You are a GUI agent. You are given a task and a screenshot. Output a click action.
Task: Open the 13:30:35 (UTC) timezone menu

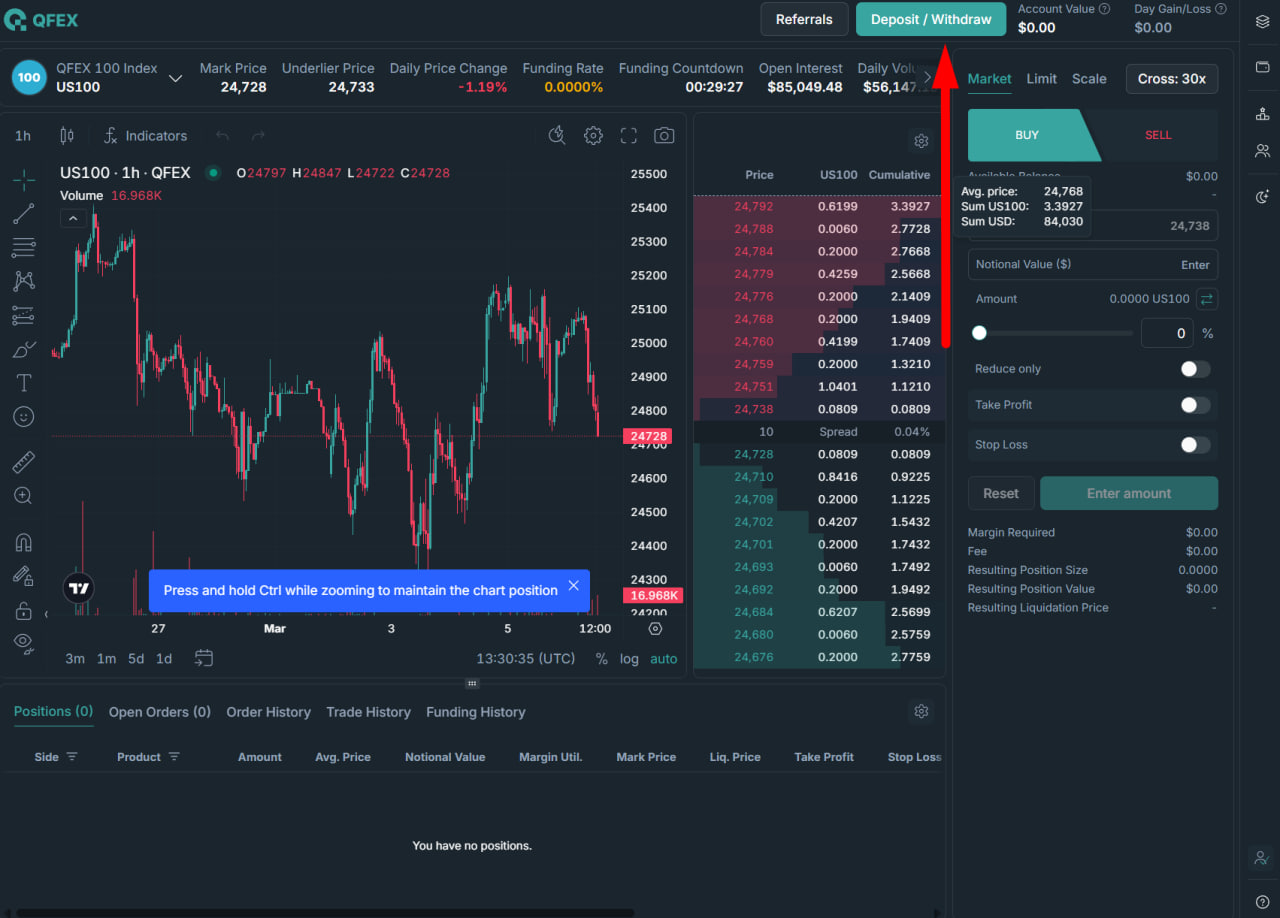(x=526, y=659)
